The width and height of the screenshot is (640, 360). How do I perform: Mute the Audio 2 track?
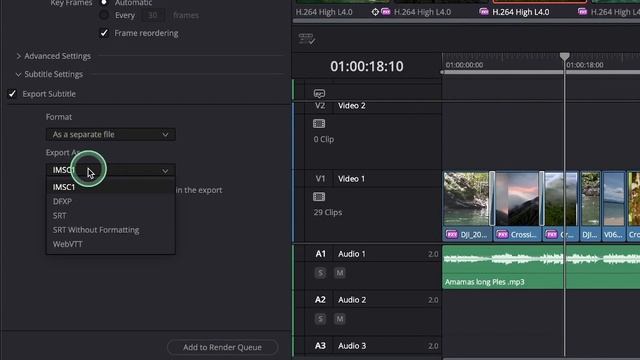(x=340, y=319)
